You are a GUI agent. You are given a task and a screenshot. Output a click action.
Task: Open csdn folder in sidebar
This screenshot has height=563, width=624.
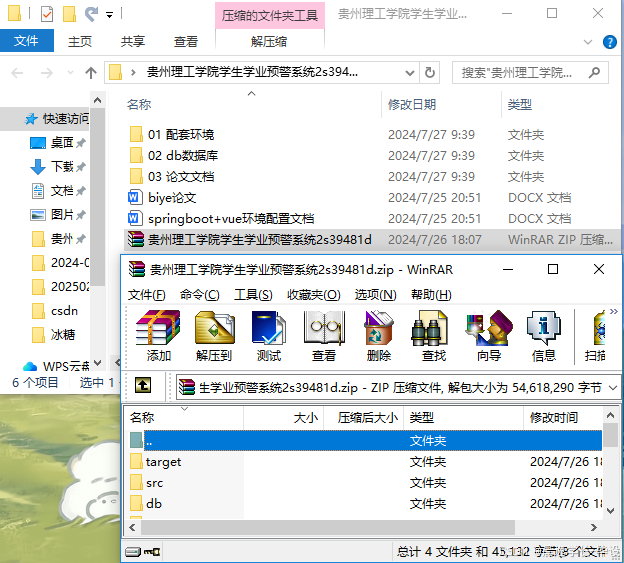tap(56, 311)
